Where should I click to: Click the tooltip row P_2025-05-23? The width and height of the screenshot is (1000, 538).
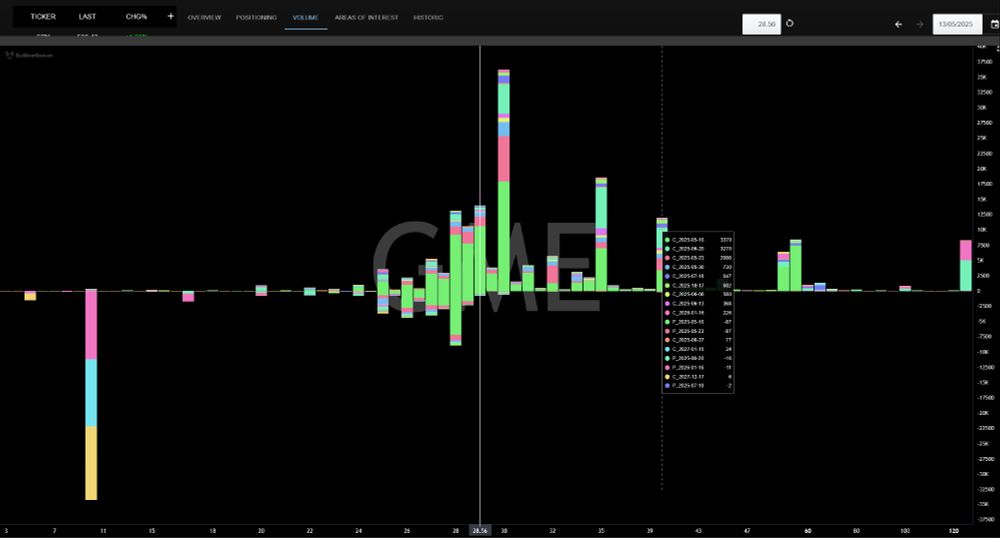tap(700, 331)
